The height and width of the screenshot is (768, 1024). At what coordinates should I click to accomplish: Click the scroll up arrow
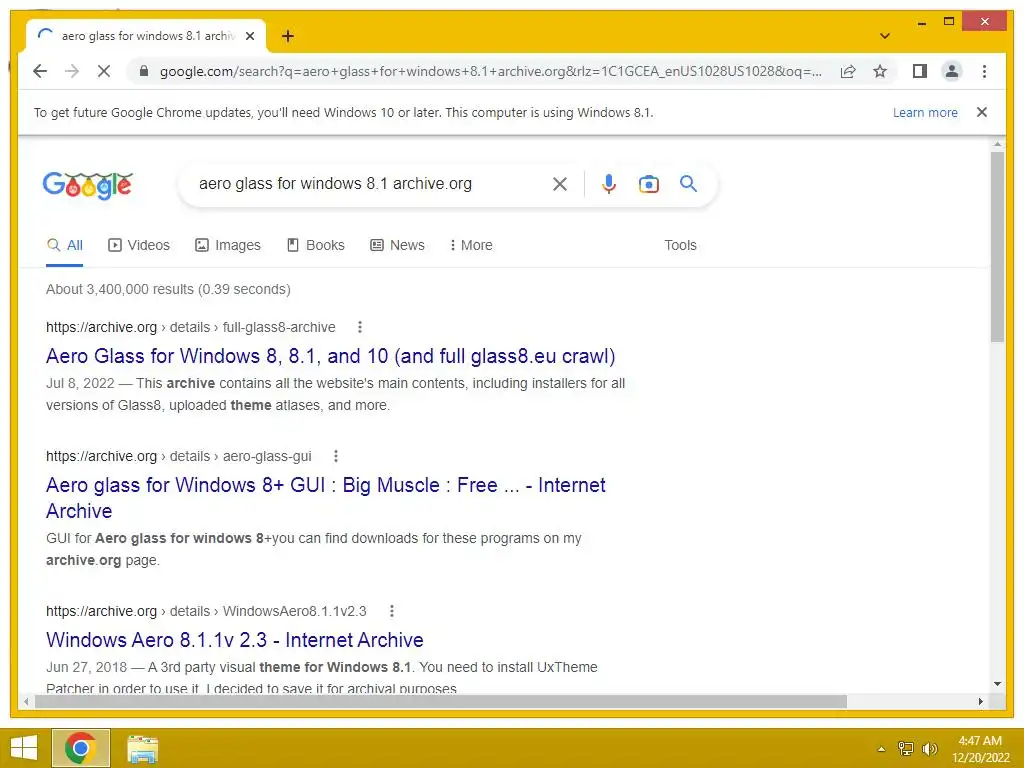coord(997,144)
